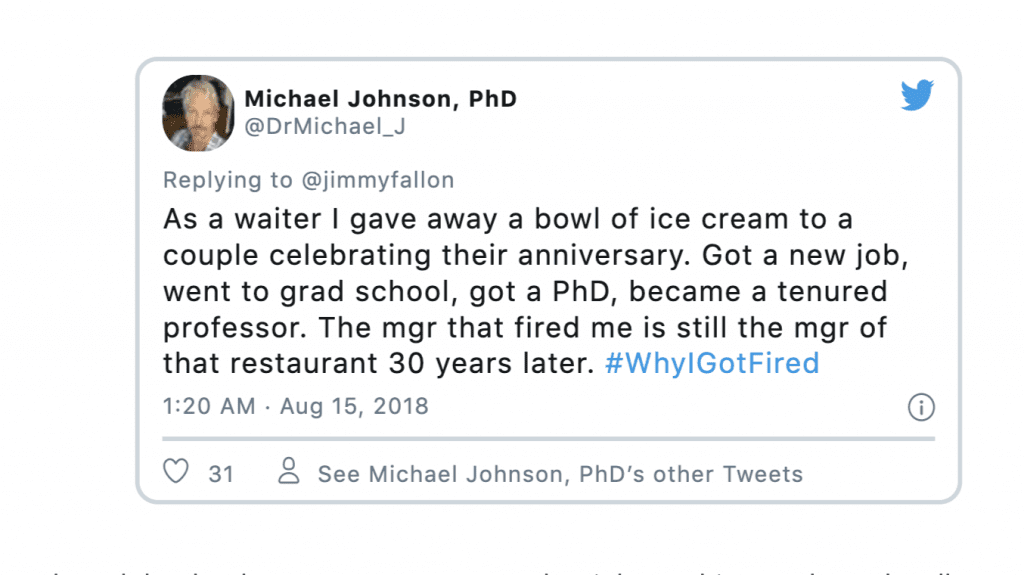Open the circled info icon
This screenshot has height=575, width=1024.
point(921,407)
